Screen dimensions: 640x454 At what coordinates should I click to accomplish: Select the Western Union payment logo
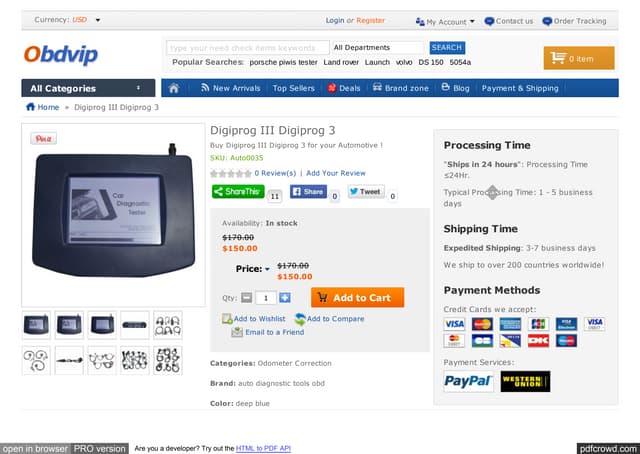point(525,381)
